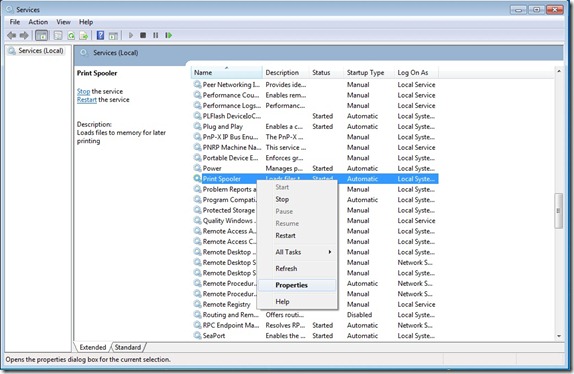574x374 pixels.
Task: Select the Remote Registry service name
Action: [226, 304]
